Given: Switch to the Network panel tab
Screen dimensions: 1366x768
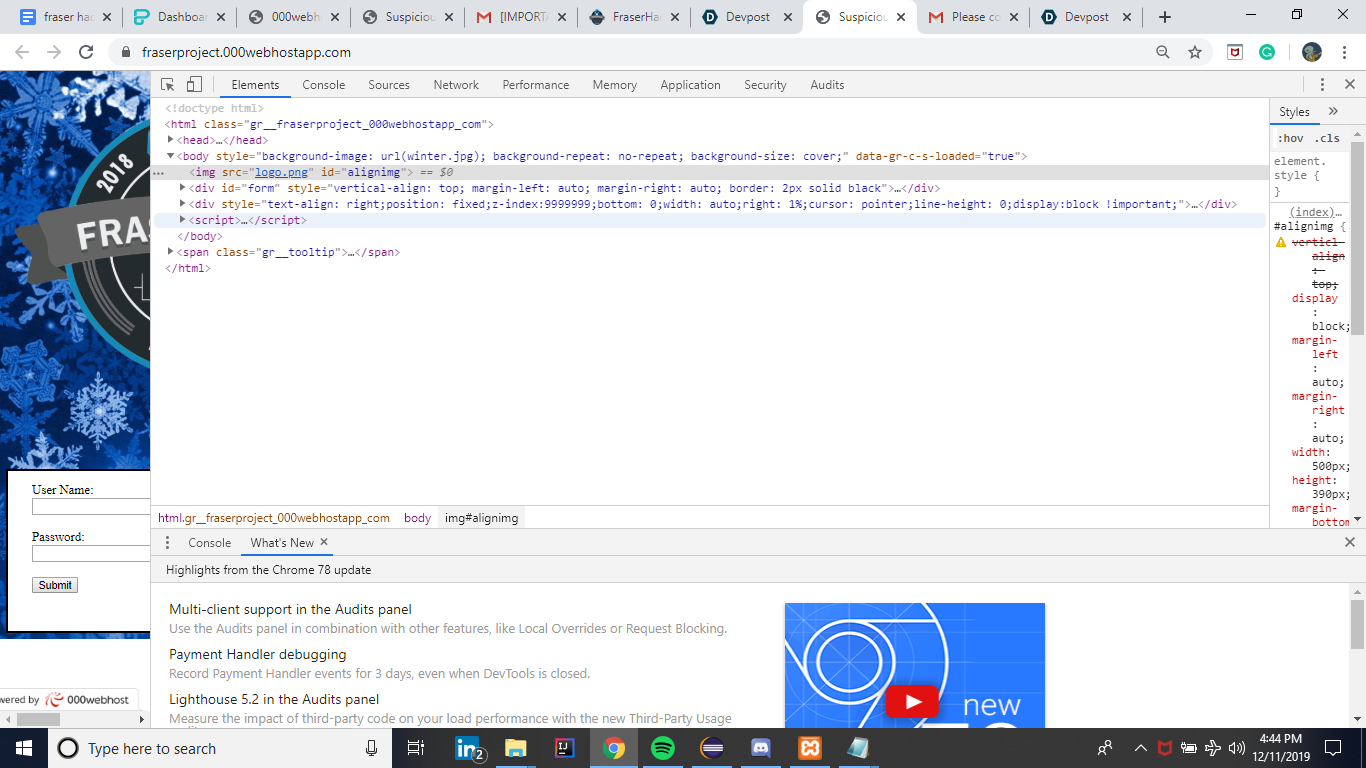Looking at the screenshot, I should 456,85.
